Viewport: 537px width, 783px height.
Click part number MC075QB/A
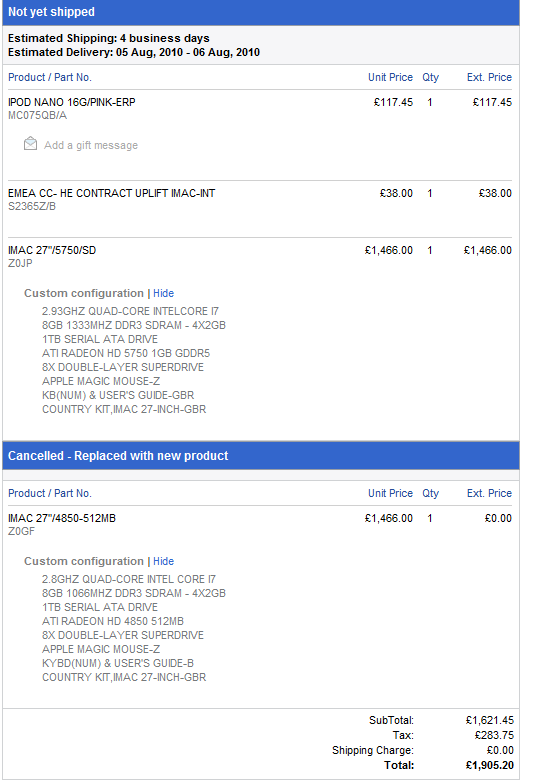(x=37, y=115)
